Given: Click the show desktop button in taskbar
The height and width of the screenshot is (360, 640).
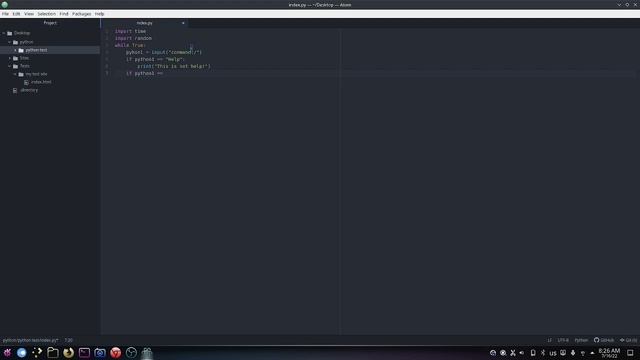Looking at the screenshot, I should click(x=630, y=353).
